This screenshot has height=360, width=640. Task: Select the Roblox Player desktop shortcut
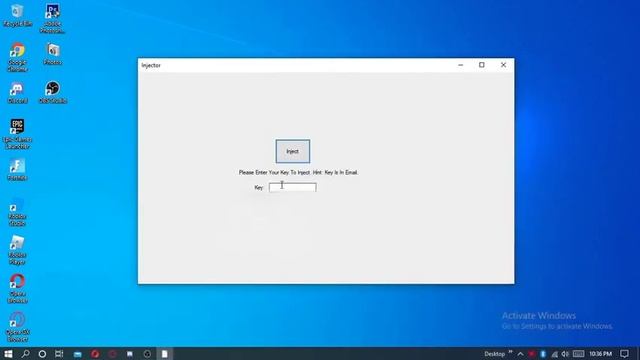coord(17,251)
